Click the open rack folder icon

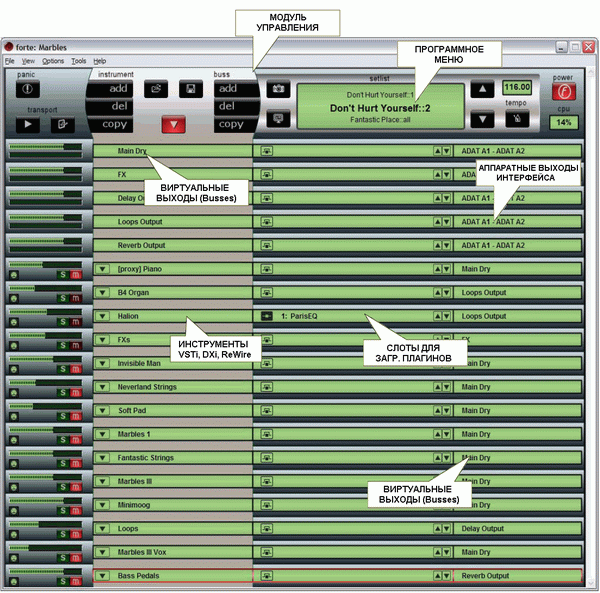tap(156, 89)
